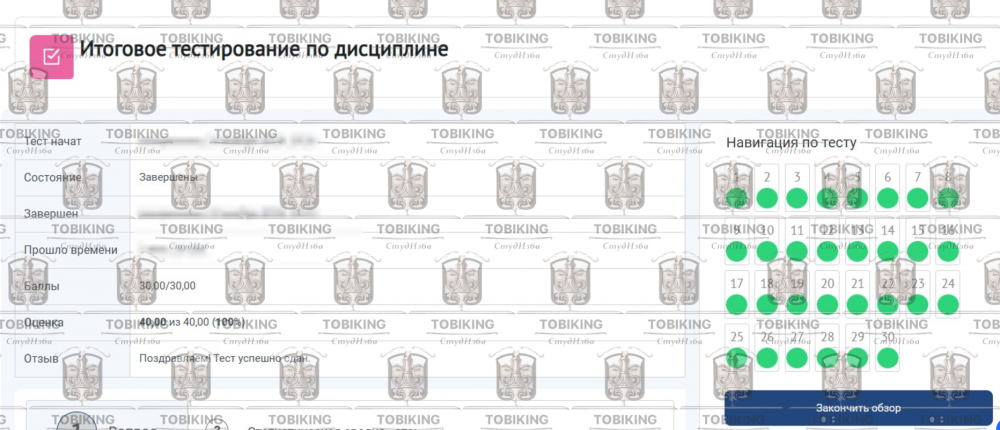Viewport: 1000px width, 430px height.
Task: Select question 24 in test navigation
Action: [x=947, y=293]
